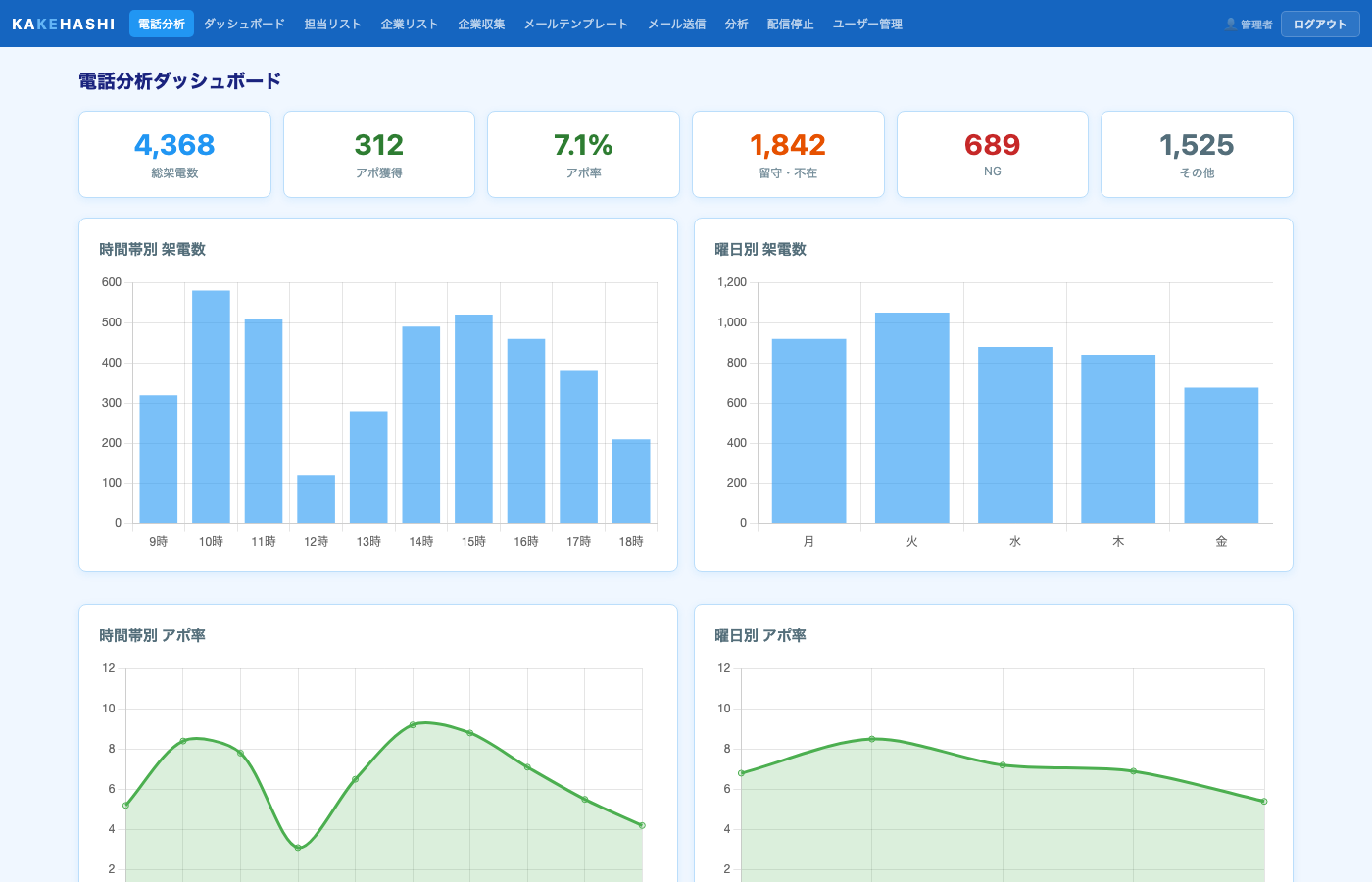This screenshot has height=882, width=1372.
Task: Open the 企業リスト navigation item
Action: click(410, 24)
